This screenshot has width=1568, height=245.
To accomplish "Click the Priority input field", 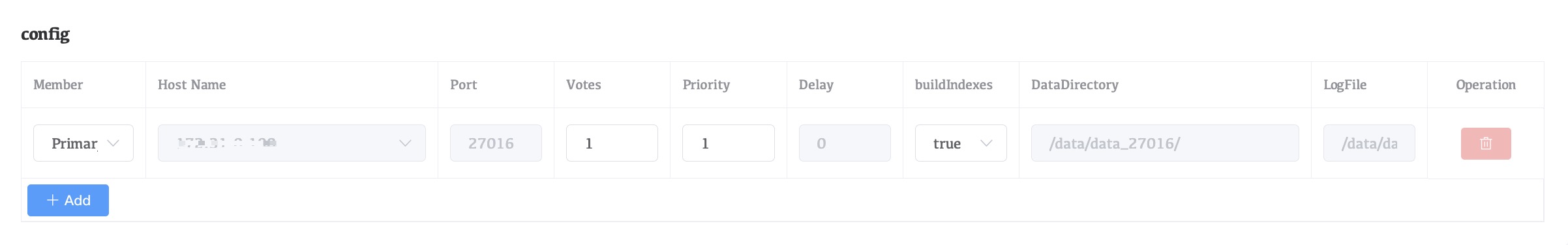I will click(x=729, y=143).
